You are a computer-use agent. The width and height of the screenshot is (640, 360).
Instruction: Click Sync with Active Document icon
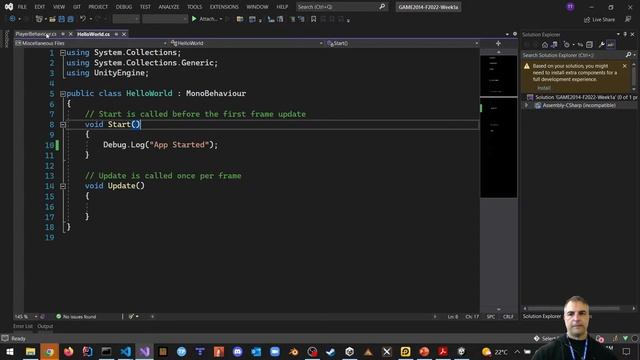[580, 45]
